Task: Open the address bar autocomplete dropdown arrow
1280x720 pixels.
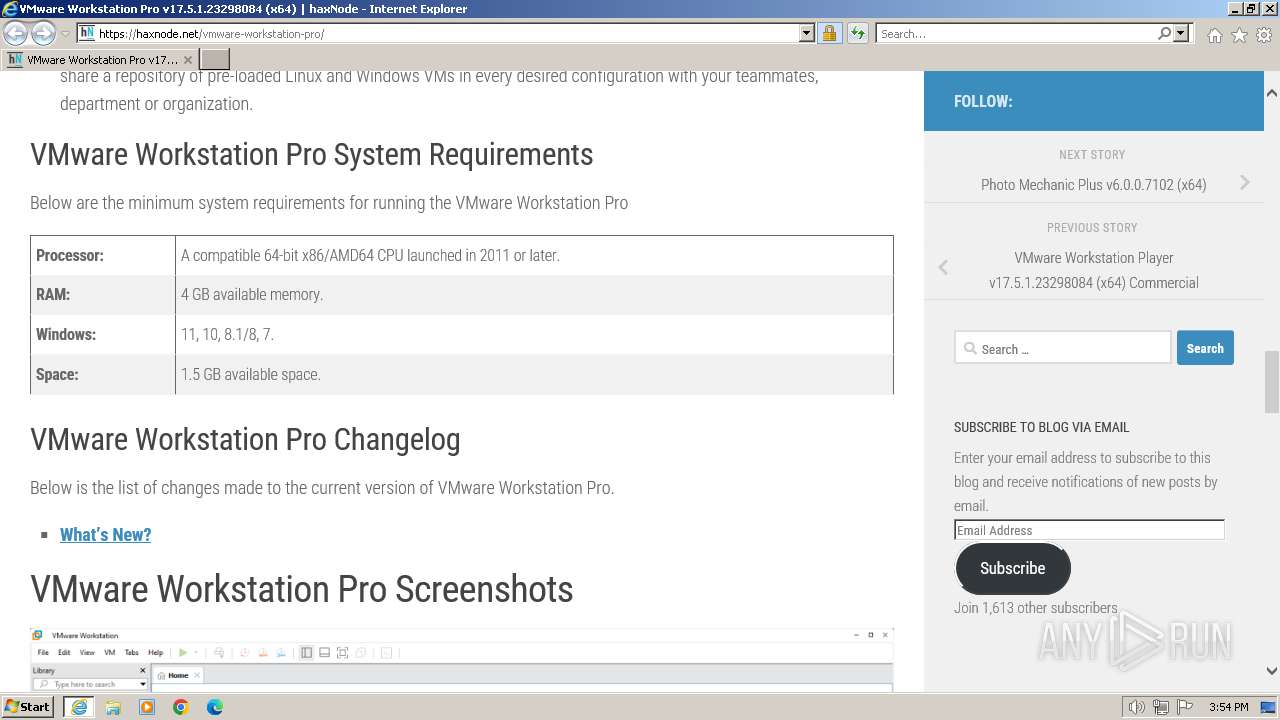Action: point(807,33)
